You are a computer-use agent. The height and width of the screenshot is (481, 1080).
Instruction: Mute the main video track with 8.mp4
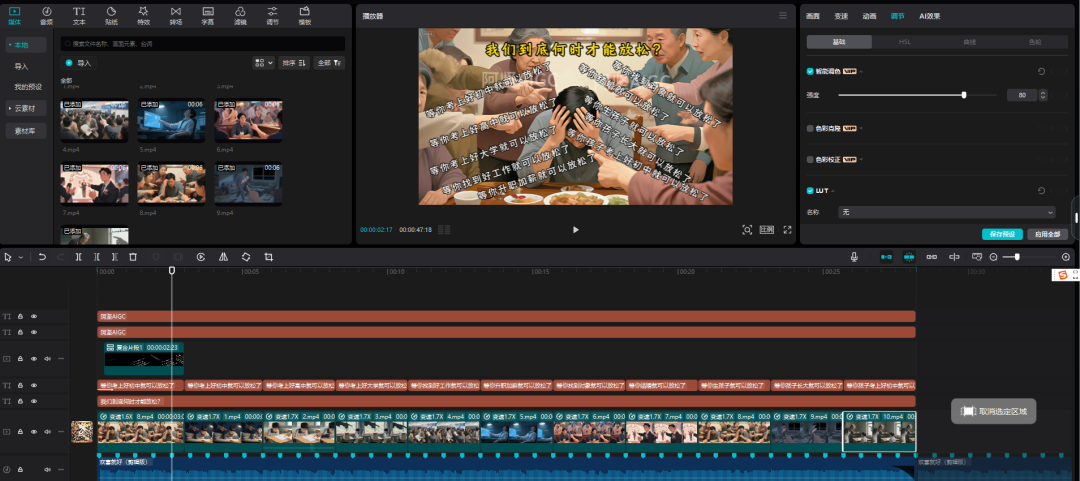[48, 432]
